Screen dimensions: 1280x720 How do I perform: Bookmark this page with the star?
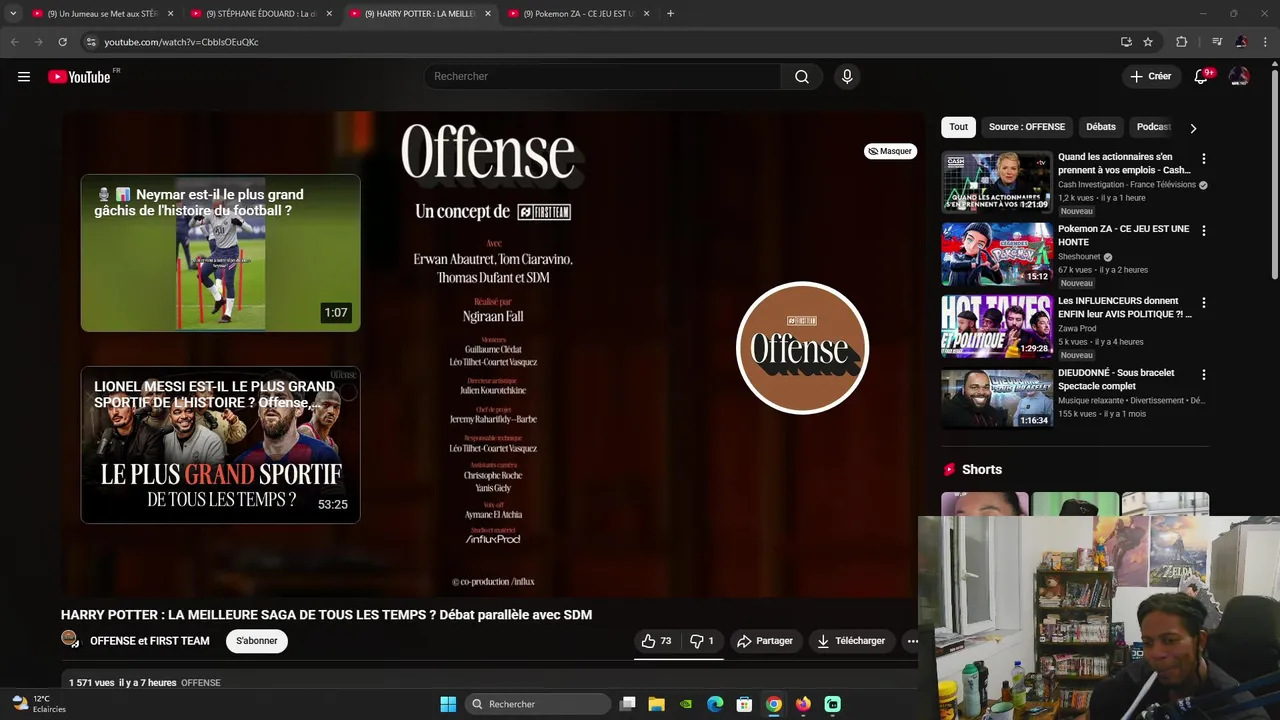click(1148, 42)
